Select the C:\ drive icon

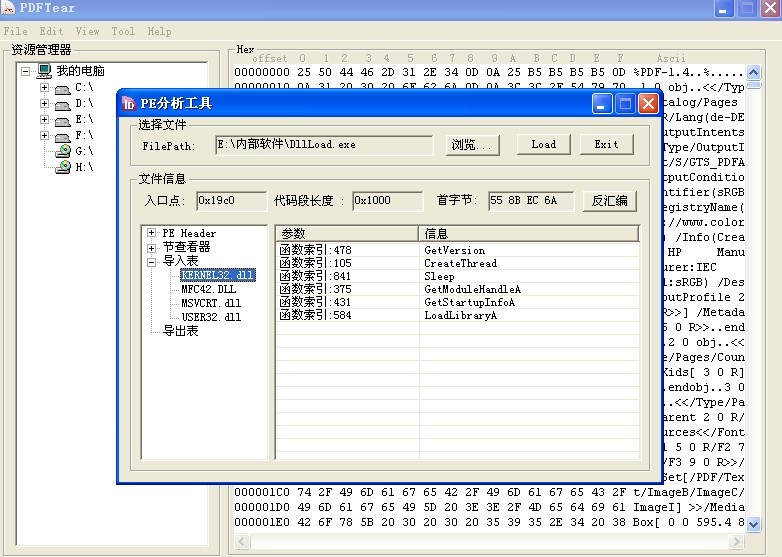[62, 88]
